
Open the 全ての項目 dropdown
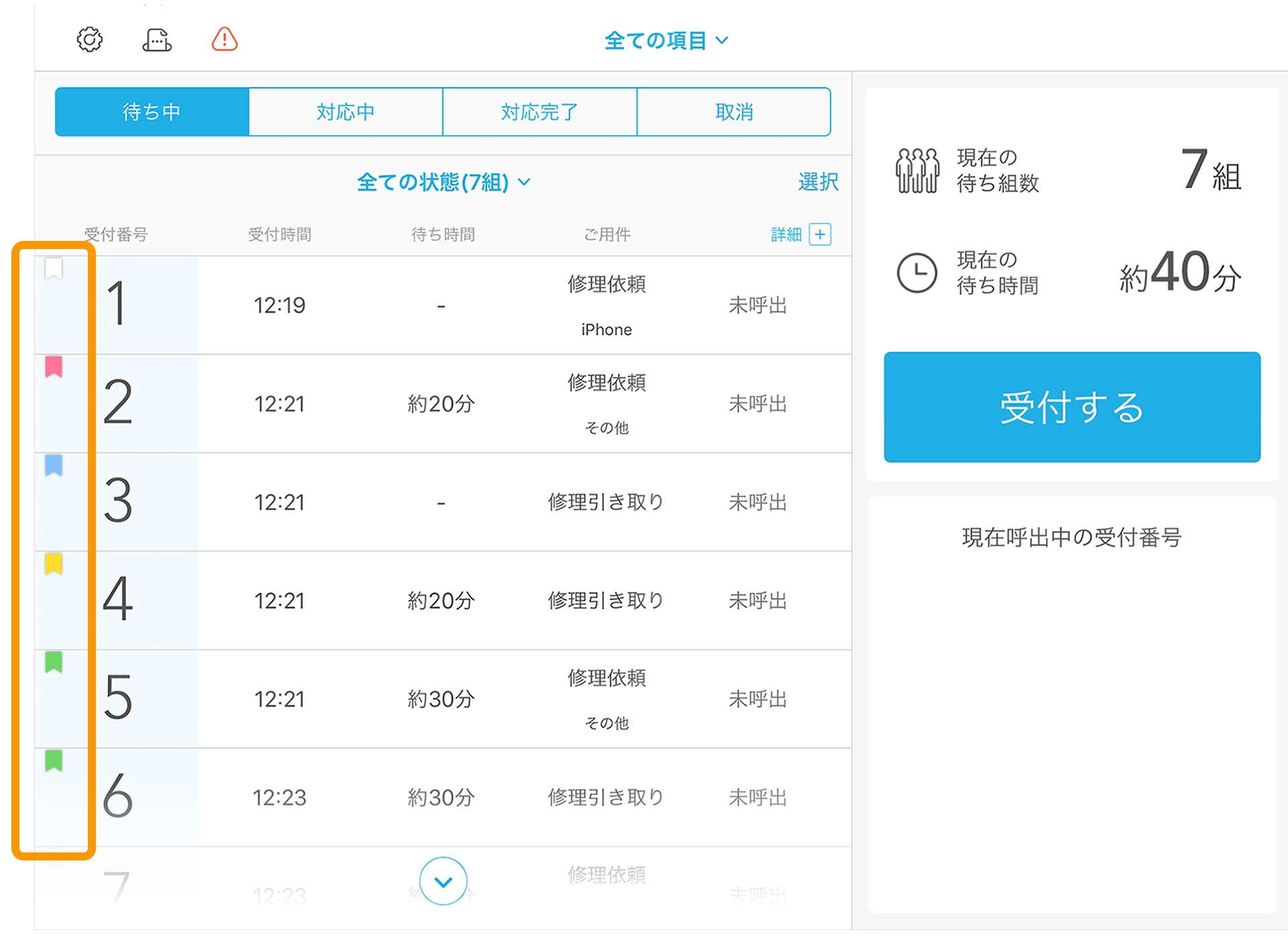tap(667, 40)
